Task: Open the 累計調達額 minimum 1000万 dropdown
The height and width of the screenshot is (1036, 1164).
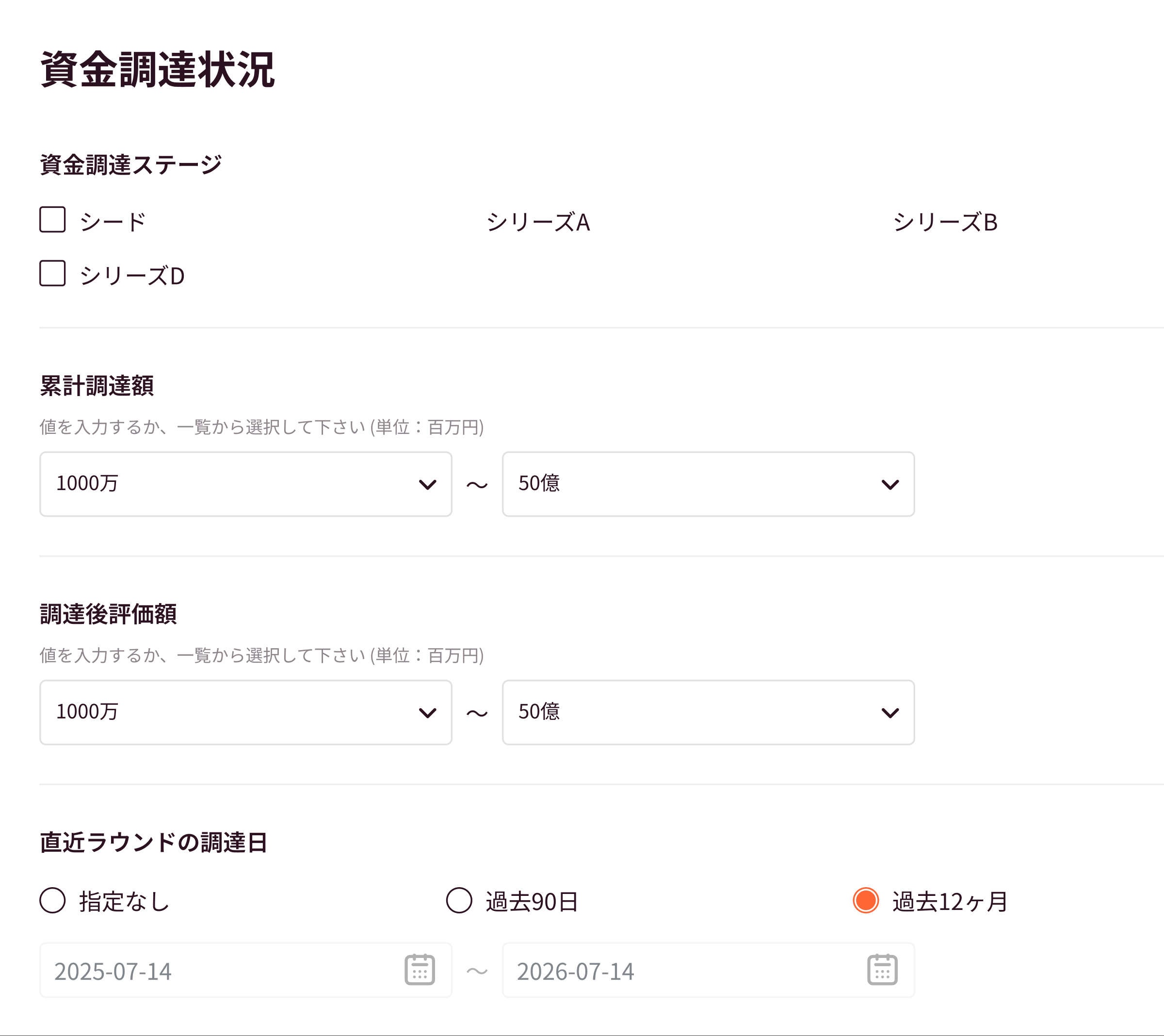Action: (x=245, y=484)
